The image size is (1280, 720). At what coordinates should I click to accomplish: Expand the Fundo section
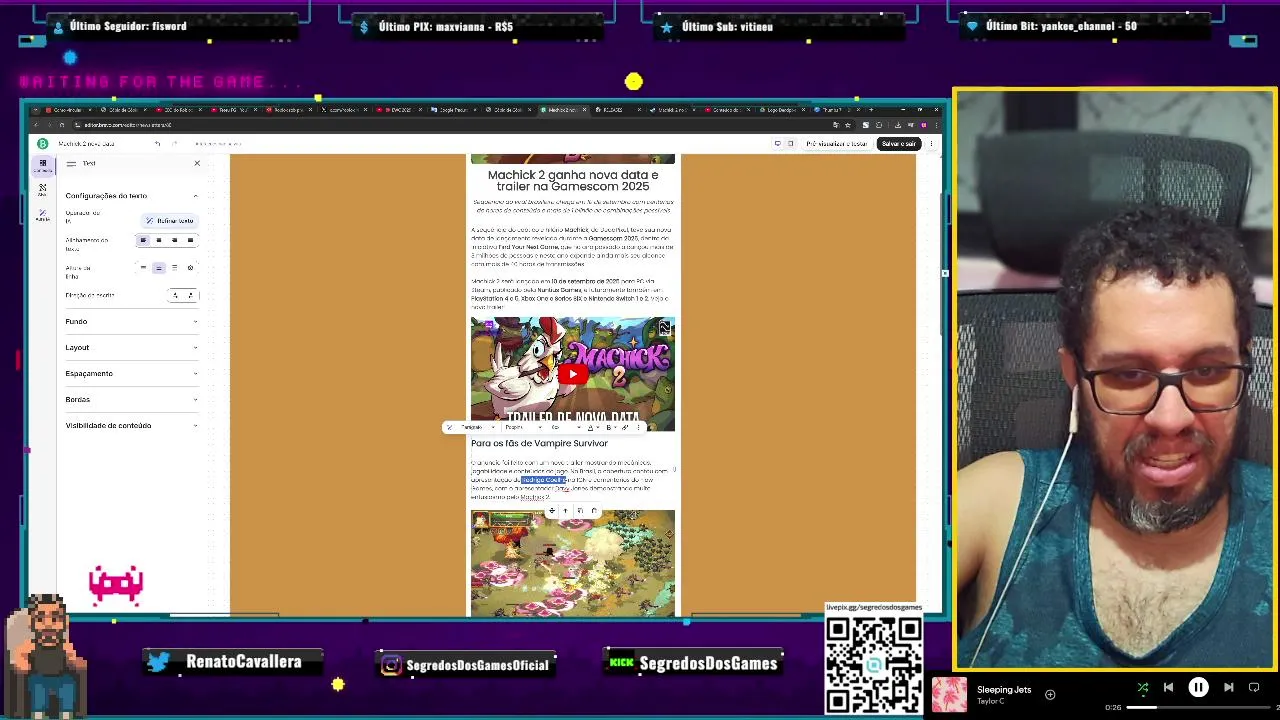point(131,321)
